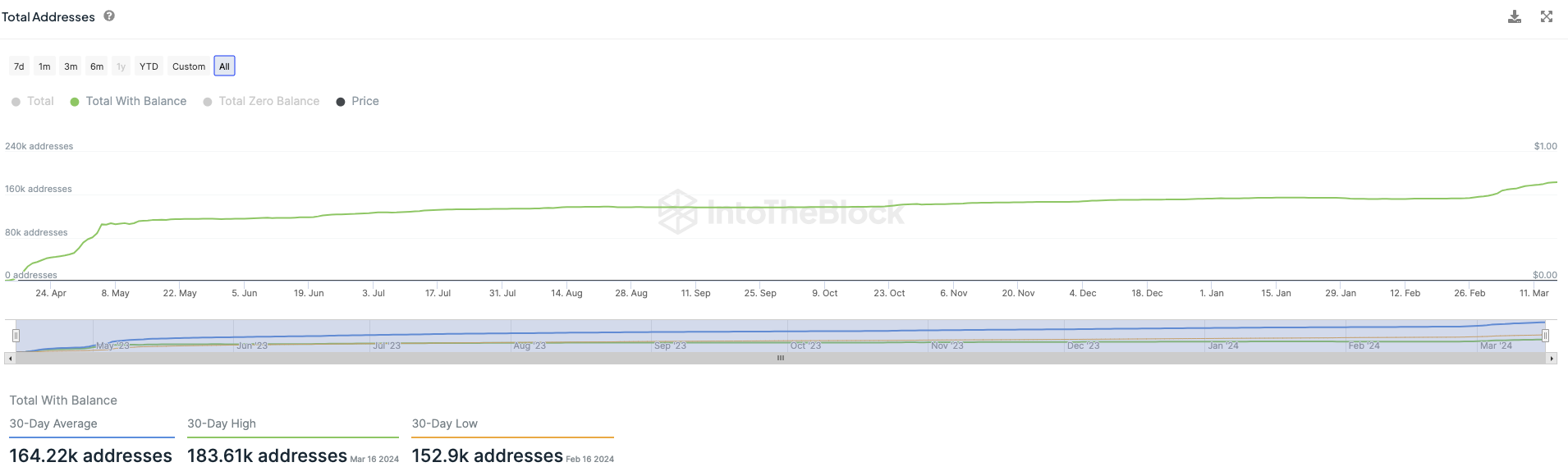
Task: Select the All time range
Action: pos(224,66)
